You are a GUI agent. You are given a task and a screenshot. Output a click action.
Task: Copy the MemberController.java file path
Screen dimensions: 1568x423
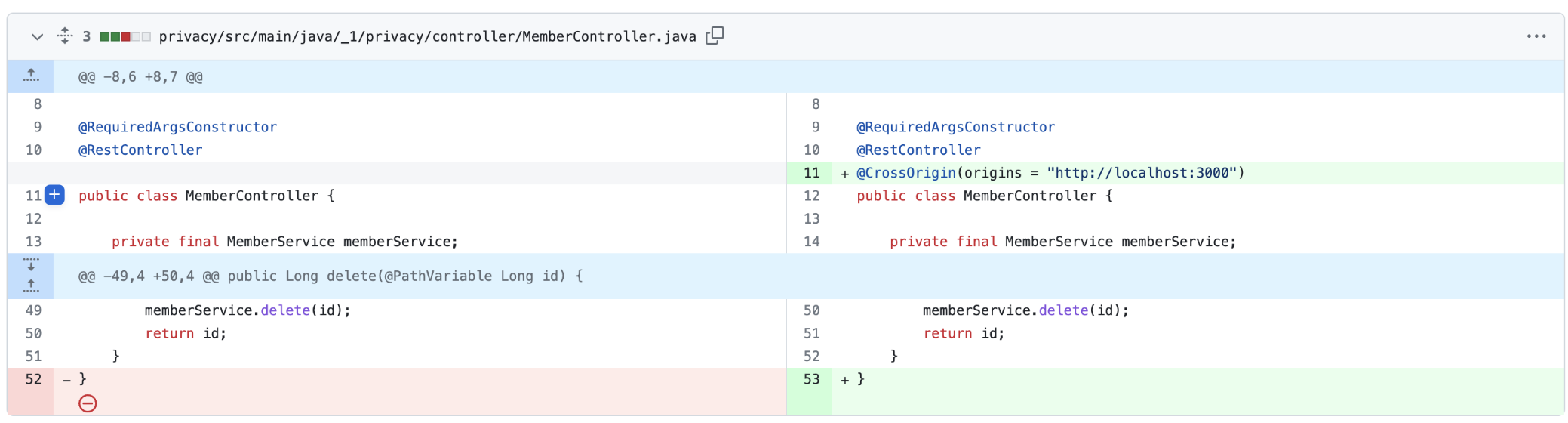pos(715,36)
